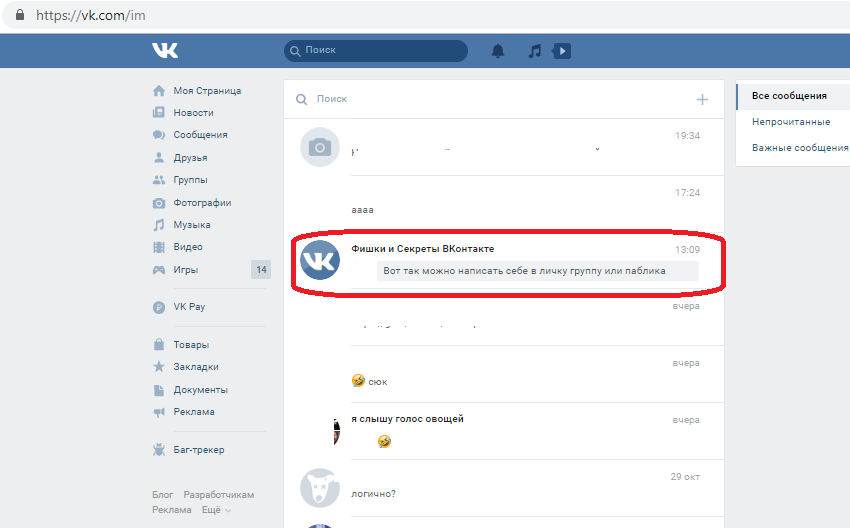This screenshot has height=528, width=850.
Task: Click the lock icon in address bar
Action: [x=20, y=15]
